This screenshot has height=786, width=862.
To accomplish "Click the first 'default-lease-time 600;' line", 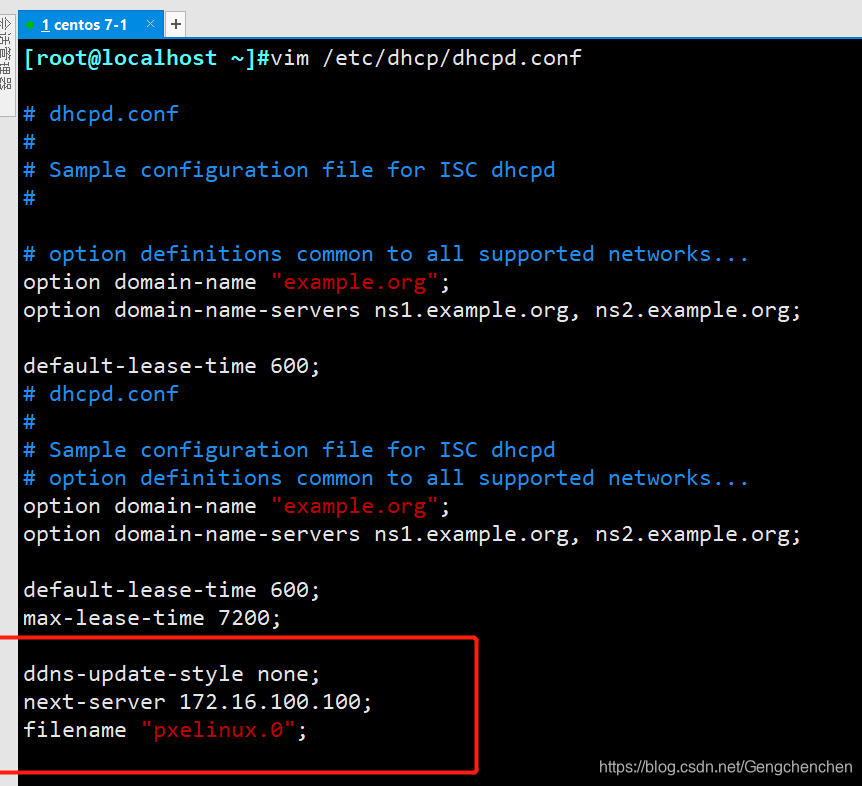I will pyautogui.click(x=172, y=366).
